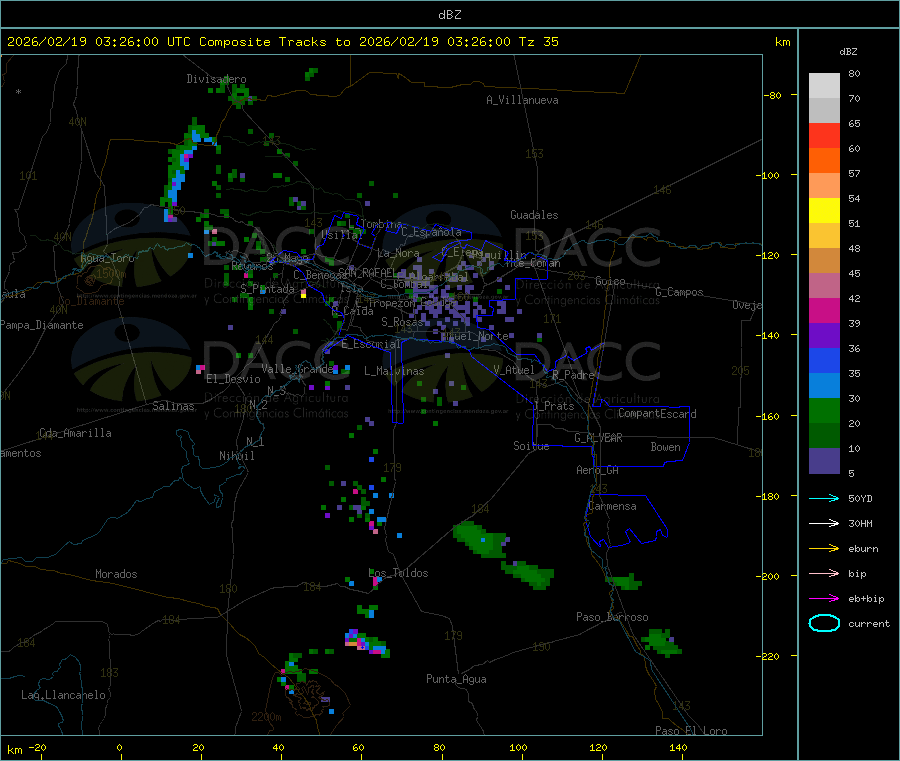Click the 'E_Escorial' map label
The width and height of the screenshot is (900, 761).
[371, 344]
